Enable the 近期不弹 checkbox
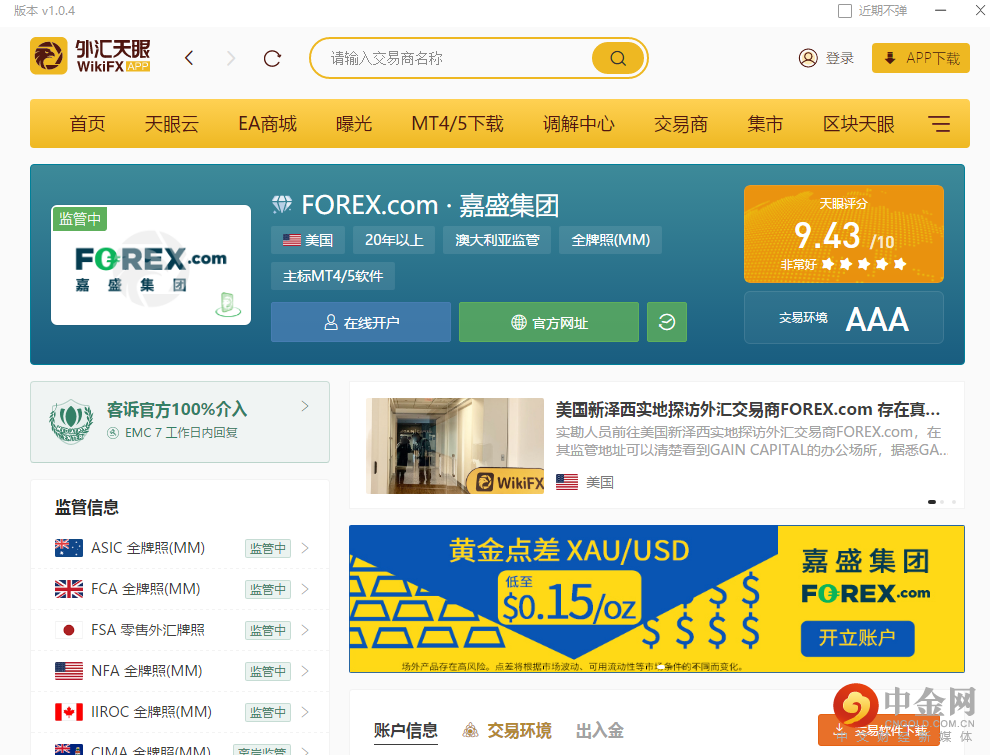This screenshot has width=990, height=755. [x=843, y=11]
